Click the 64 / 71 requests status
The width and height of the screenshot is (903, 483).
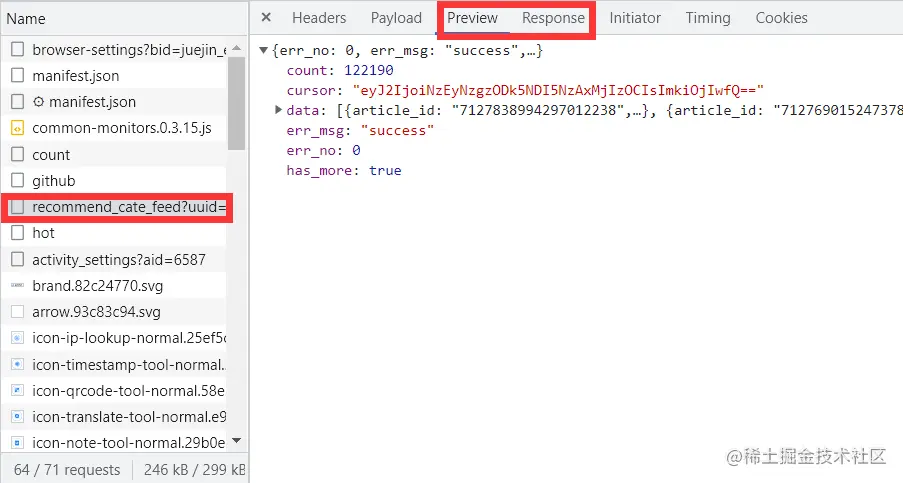tap(67, 470)
